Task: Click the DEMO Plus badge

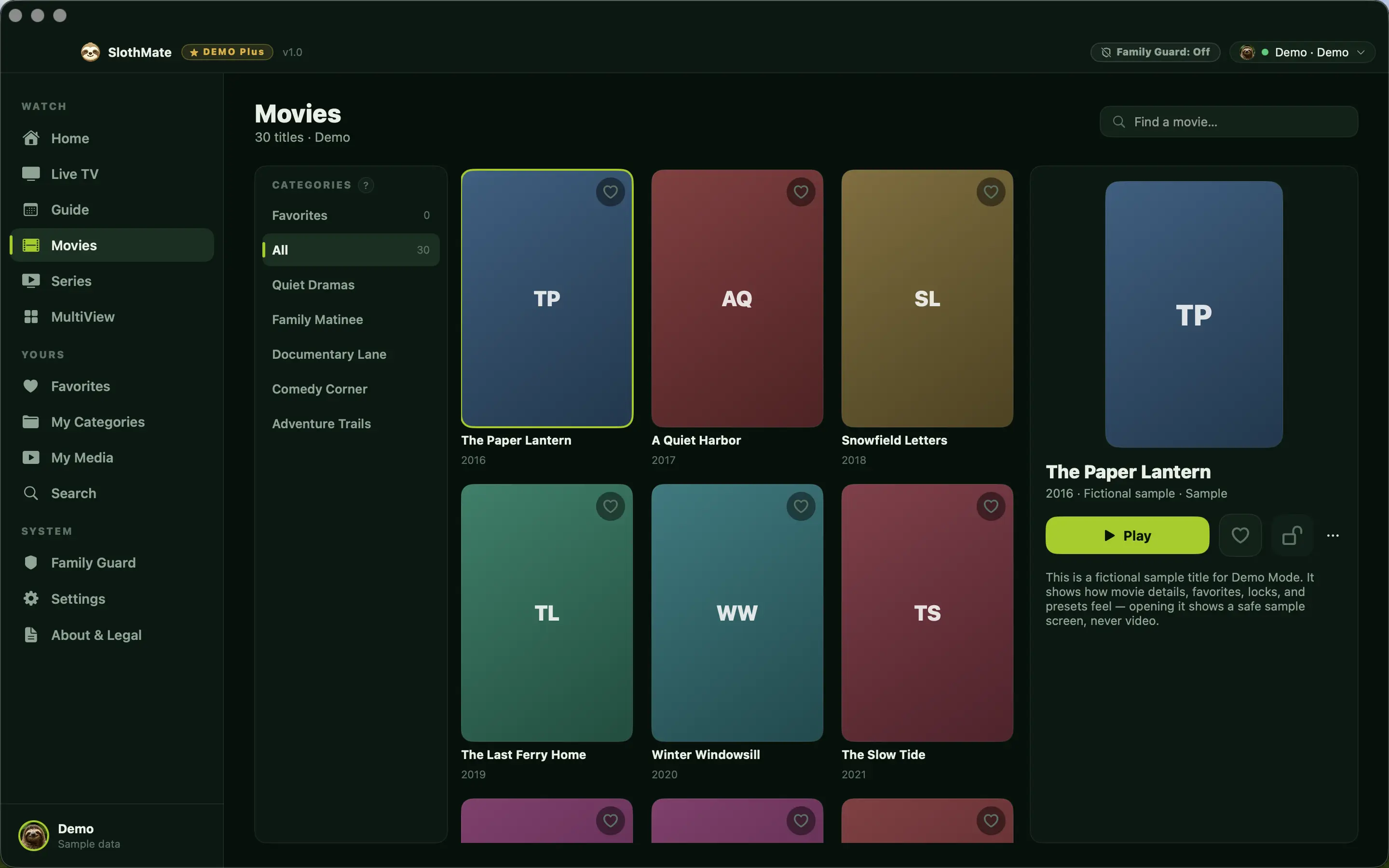Action: pos(227,52)
